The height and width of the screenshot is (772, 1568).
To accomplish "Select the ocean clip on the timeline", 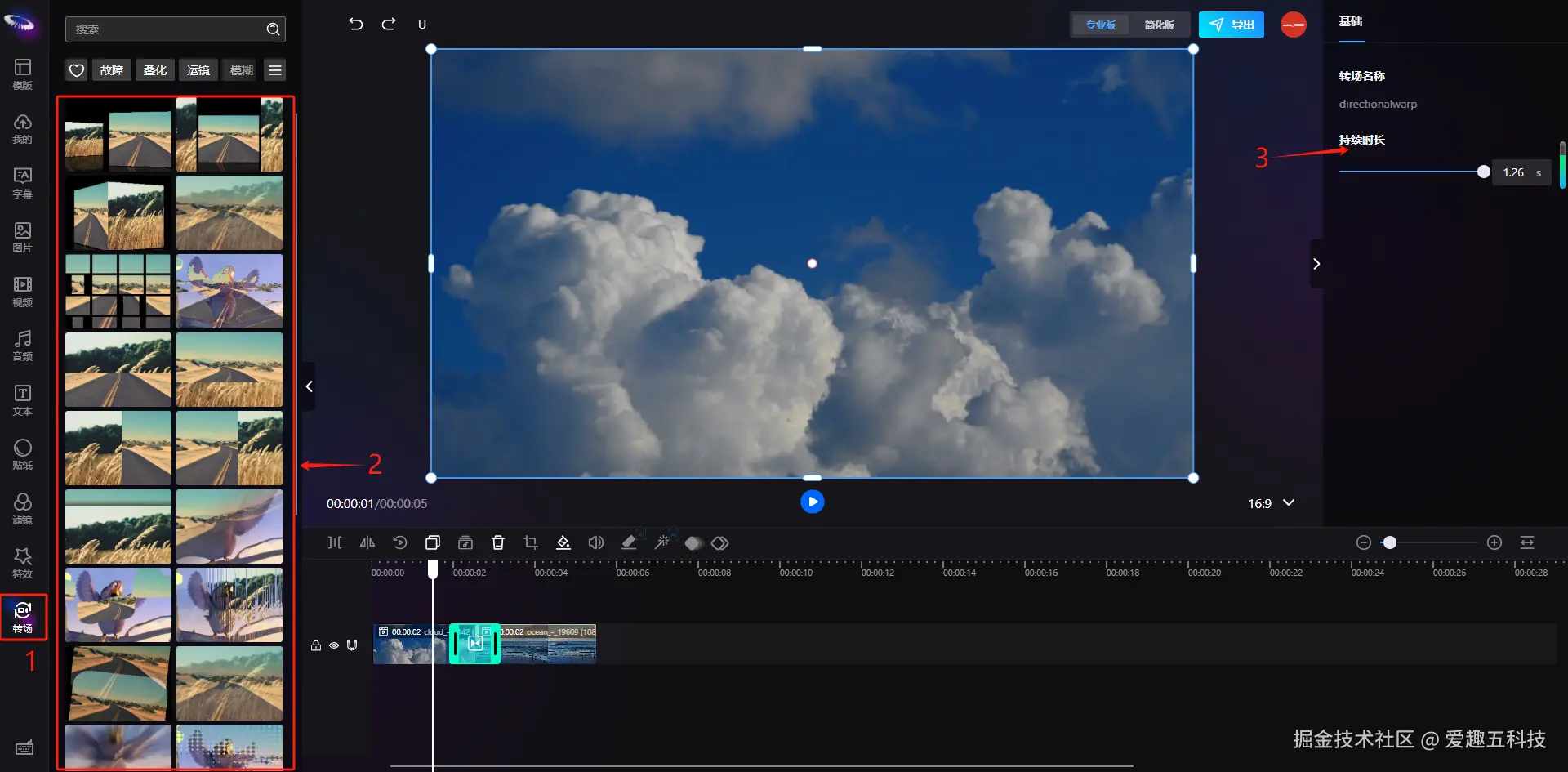I will [548, 645].
